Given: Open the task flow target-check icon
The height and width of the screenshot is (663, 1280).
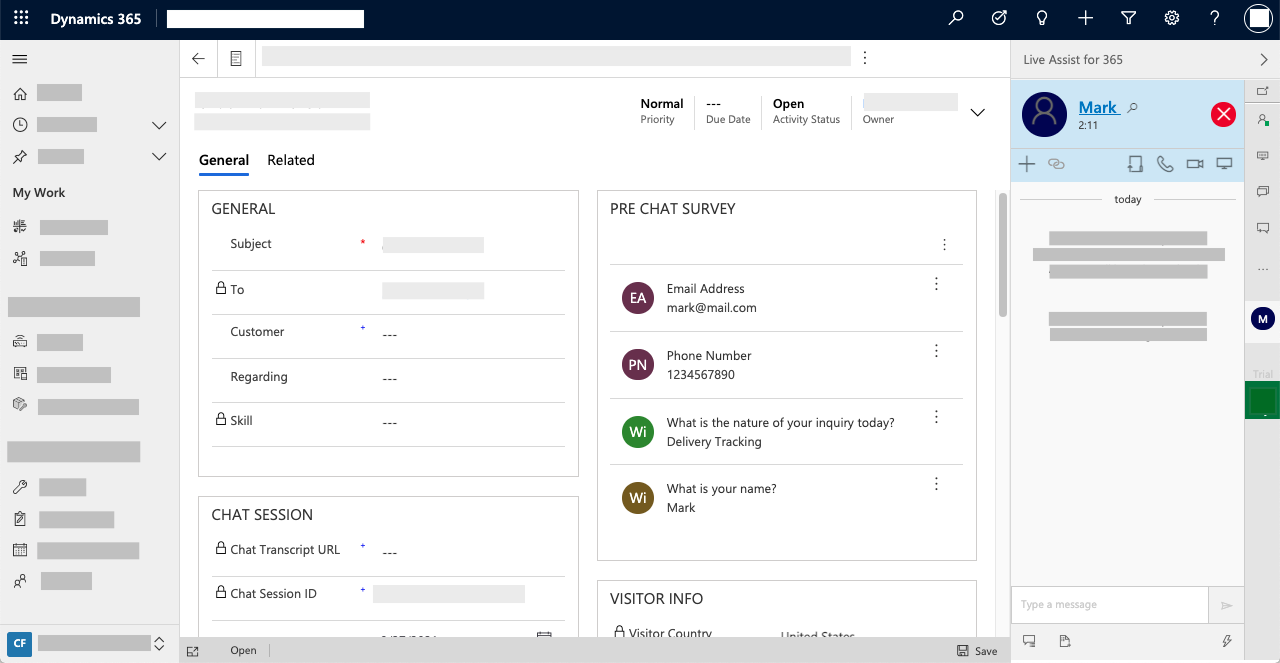Looking at the screenshot, I should click(x=999, y=18).
